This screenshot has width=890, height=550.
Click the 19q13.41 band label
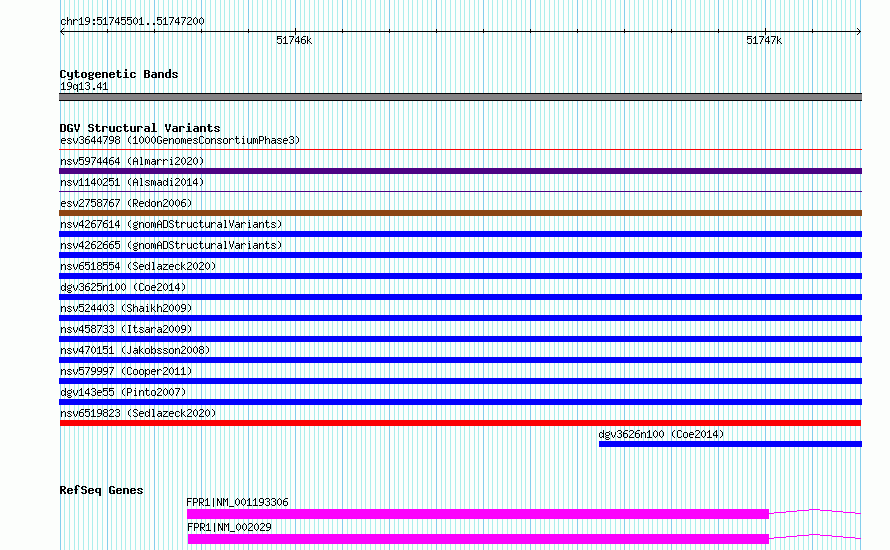[x=84, y=86]
